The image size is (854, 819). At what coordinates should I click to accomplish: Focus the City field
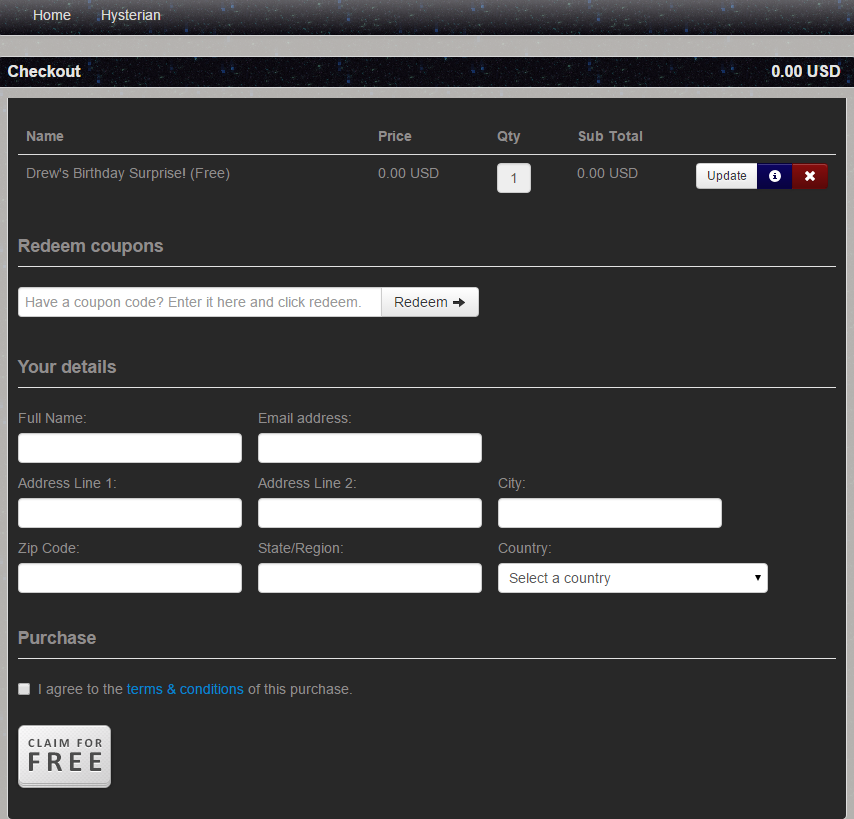[x=610, y=513]
